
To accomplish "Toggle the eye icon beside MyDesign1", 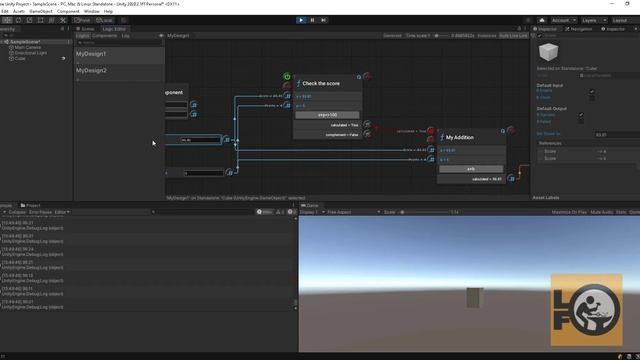I will pos(161,36).
